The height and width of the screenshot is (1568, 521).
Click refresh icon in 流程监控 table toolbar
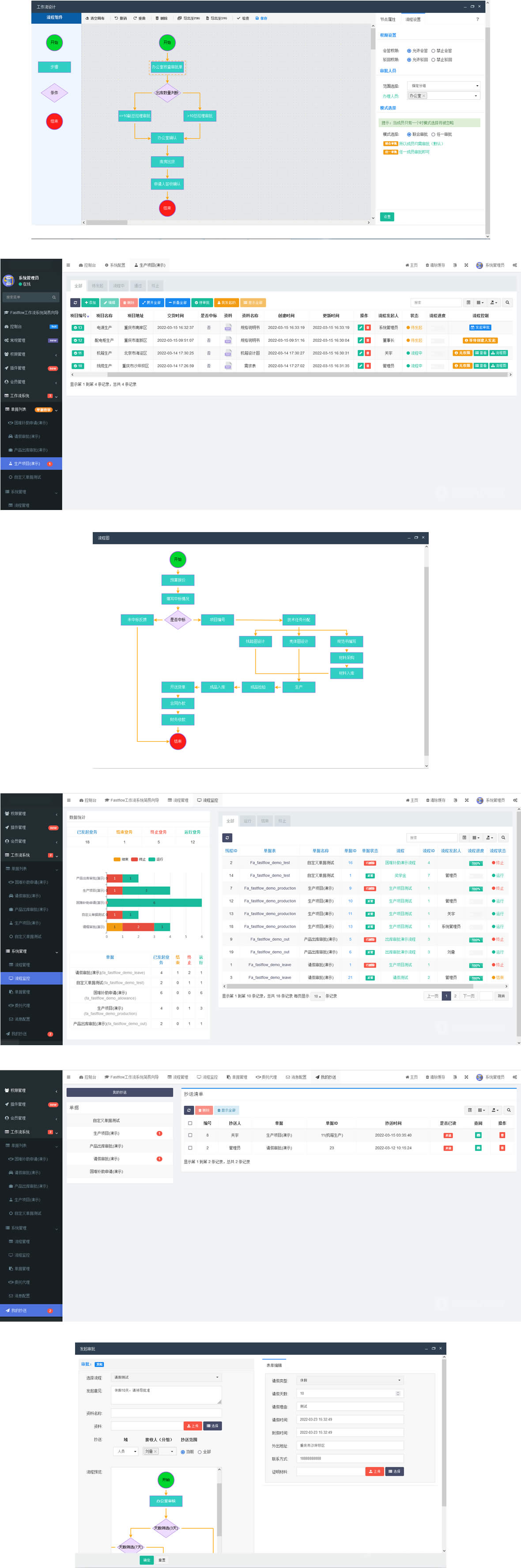pos(227,838)
